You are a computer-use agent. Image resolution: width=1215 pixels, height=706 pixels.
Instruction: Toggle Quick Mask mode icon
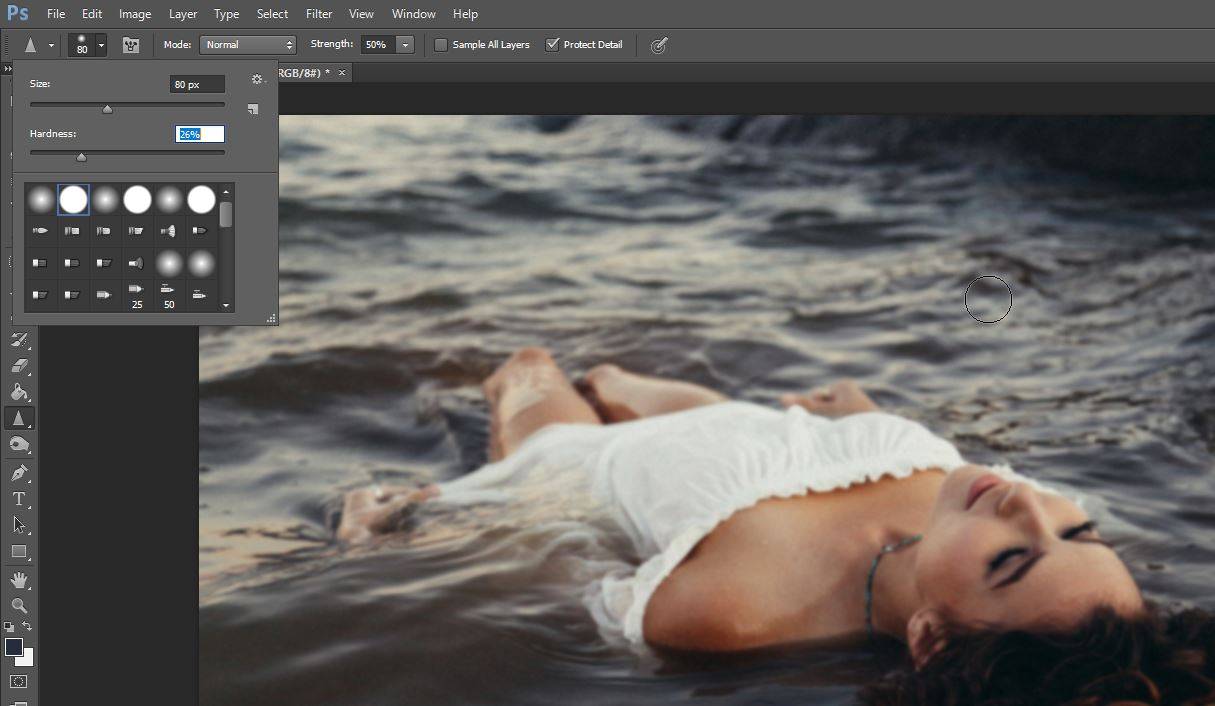[x=19, y=681]
